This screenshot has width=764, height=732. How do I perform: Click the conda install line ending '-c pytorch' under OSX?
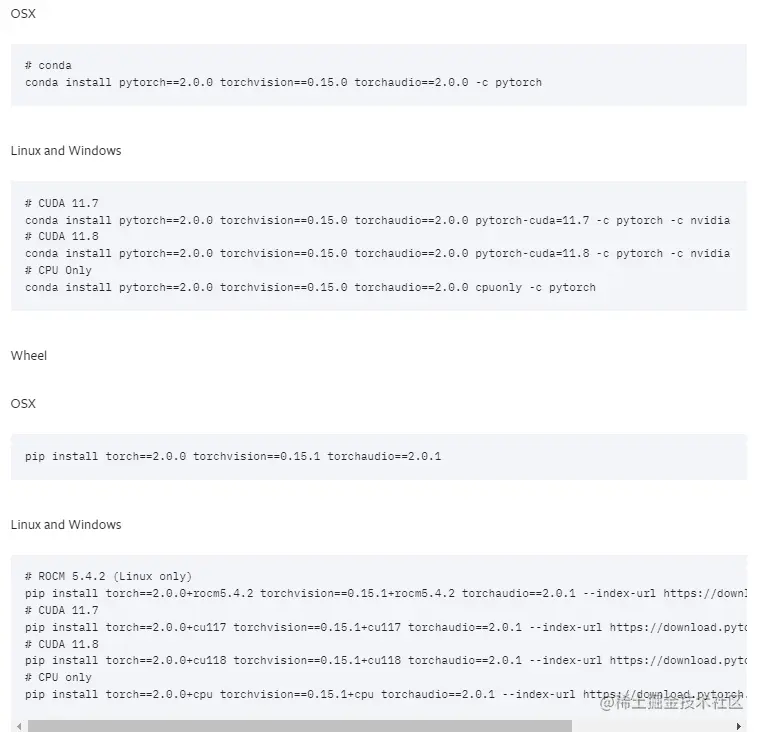[x=283, y=82]
